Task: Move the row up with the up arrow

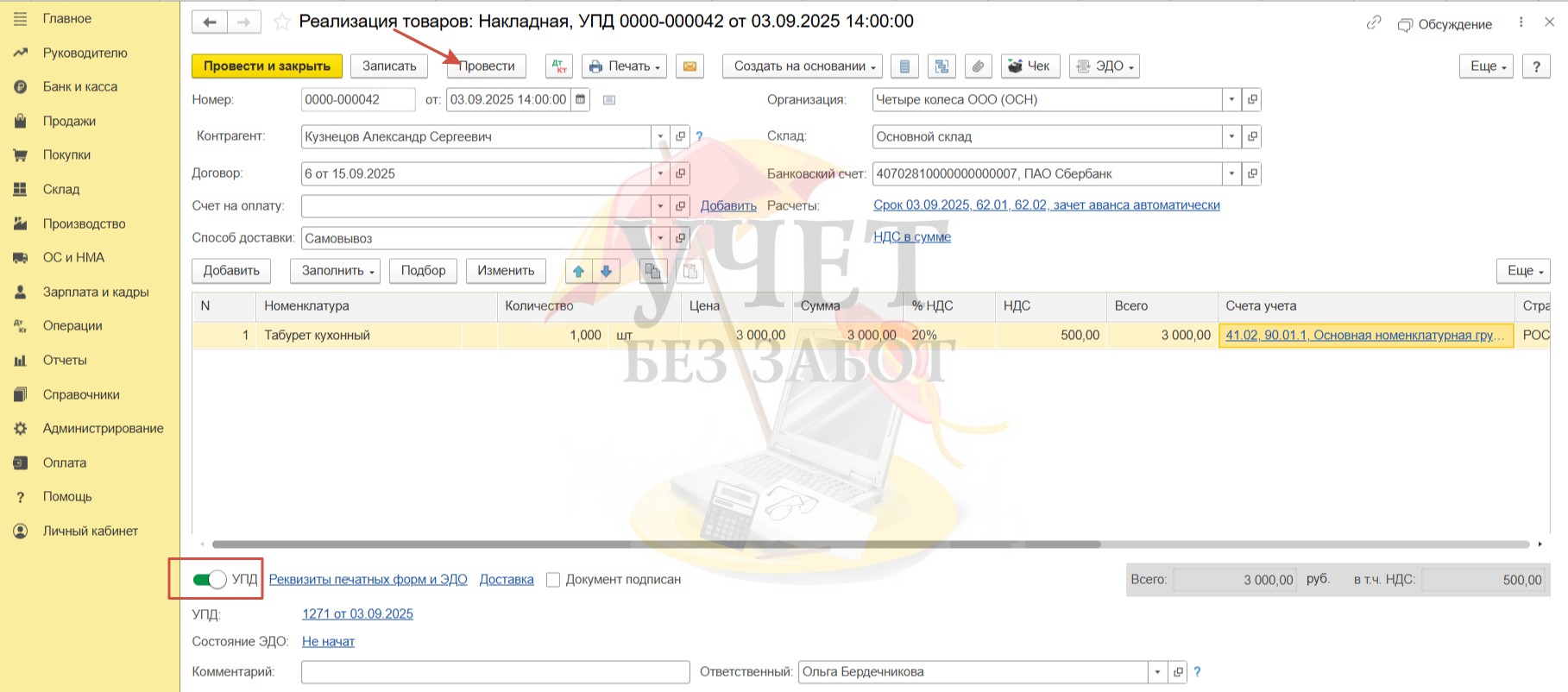Action: 578,271
